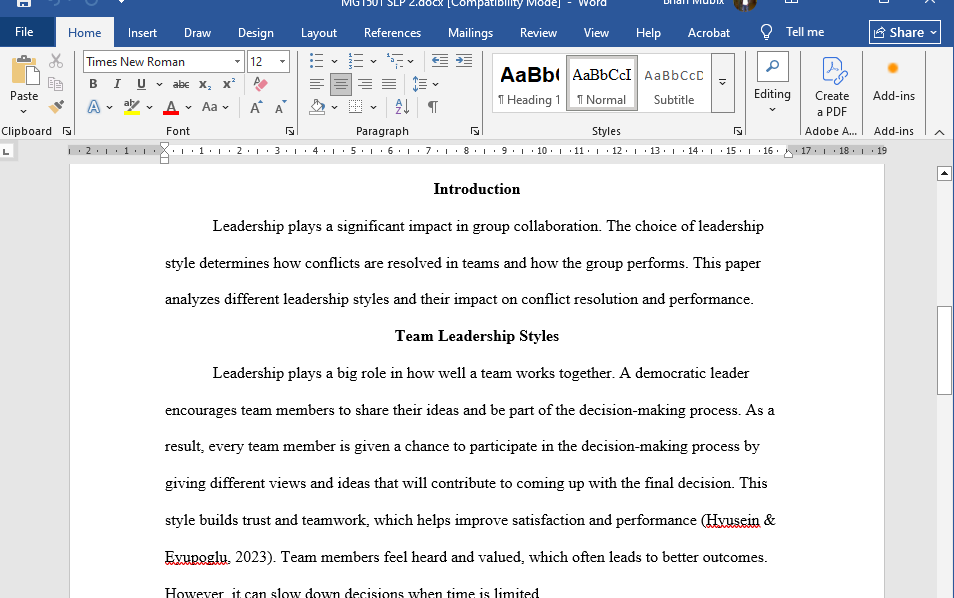Switch to the Insert tab
Screen dimensions: 954x598
142,33
